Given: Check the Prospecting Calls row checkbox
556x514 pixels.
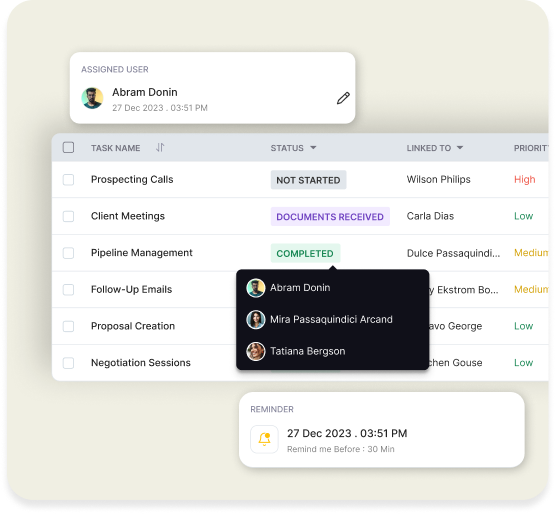Looking at the screenshot, I should 68,180.
